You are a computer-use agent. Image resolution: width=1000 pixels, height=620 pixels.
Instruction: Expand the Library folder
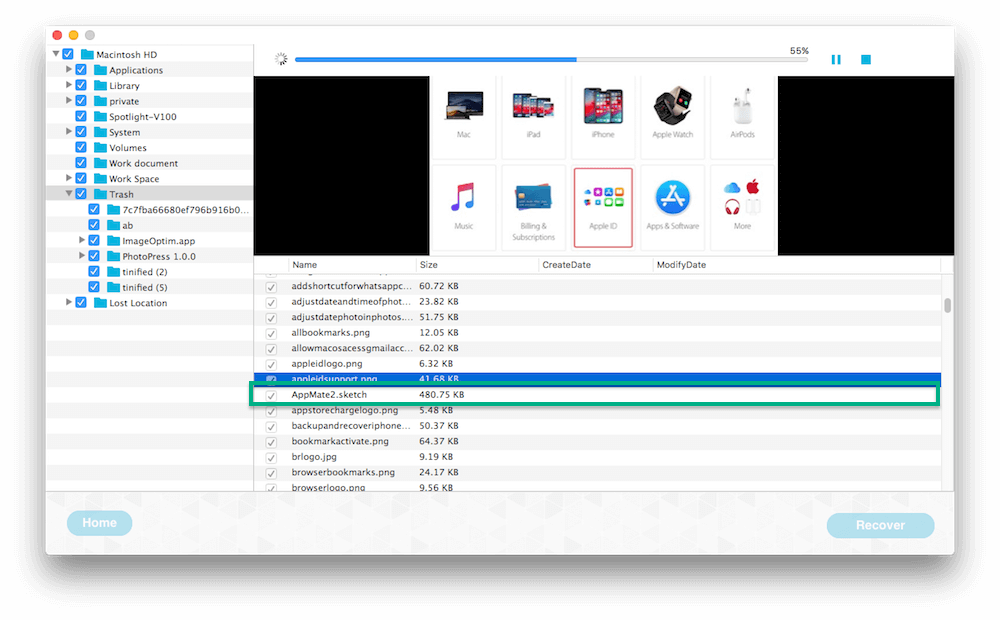(x=69, y=84)
